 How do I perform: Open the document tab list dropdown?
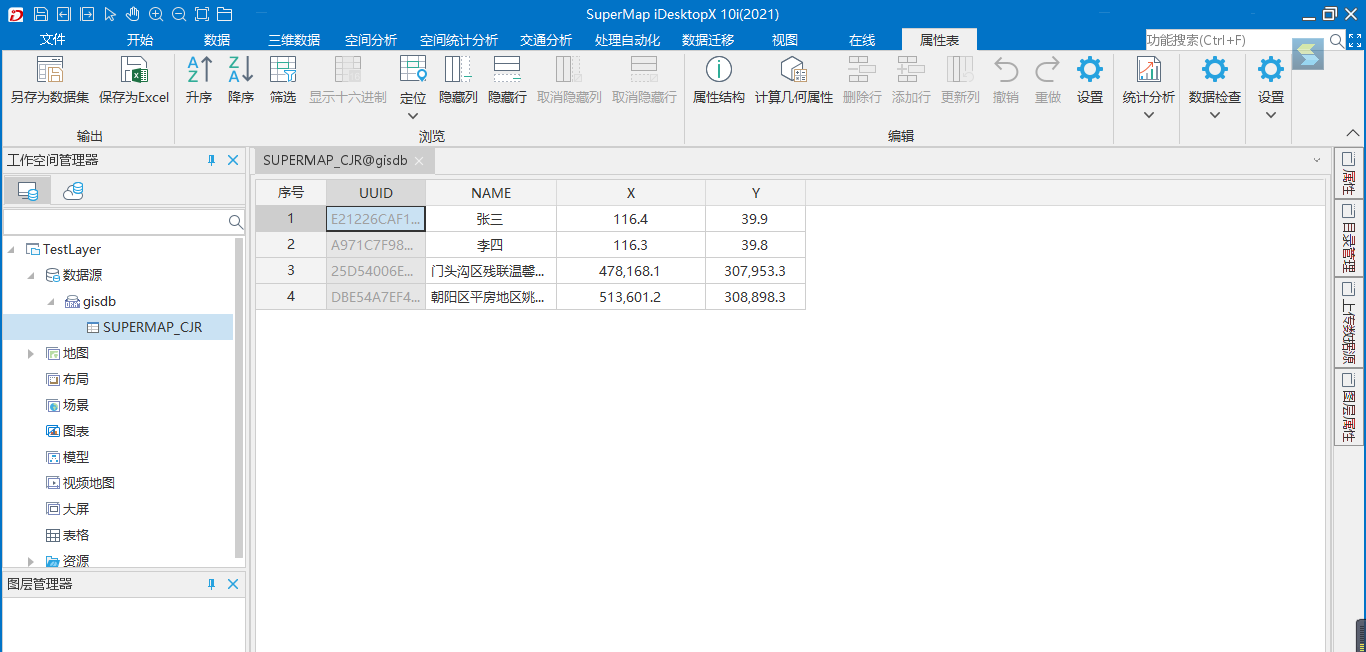(1316, 161)
